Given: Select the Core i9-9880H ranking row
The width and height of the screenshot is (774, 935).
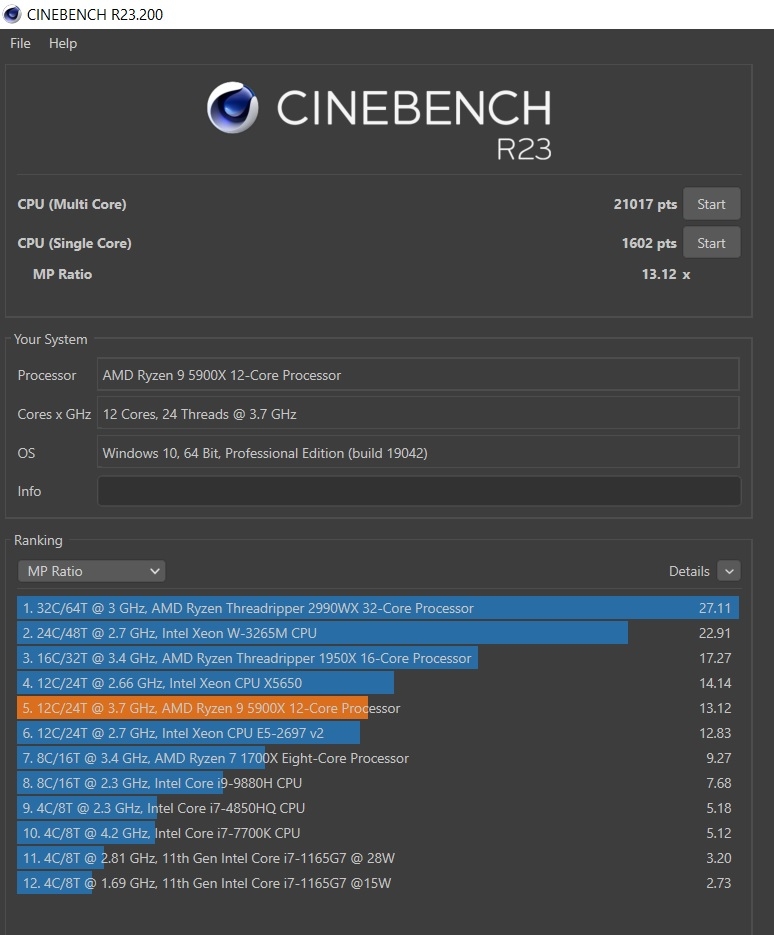Looking at the screenshot, I should [378, 783].
